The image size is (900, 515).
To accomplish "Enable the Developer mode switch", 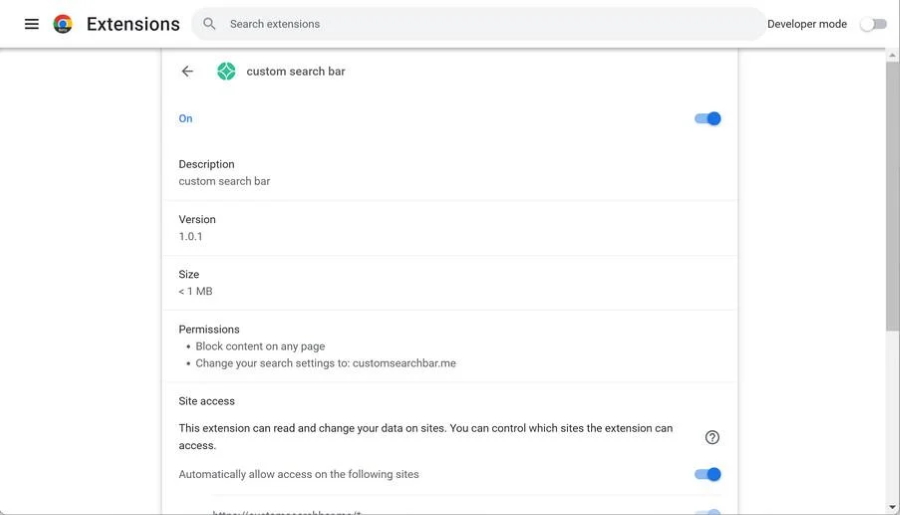I will pyautogui.click(x=873, y=24).
